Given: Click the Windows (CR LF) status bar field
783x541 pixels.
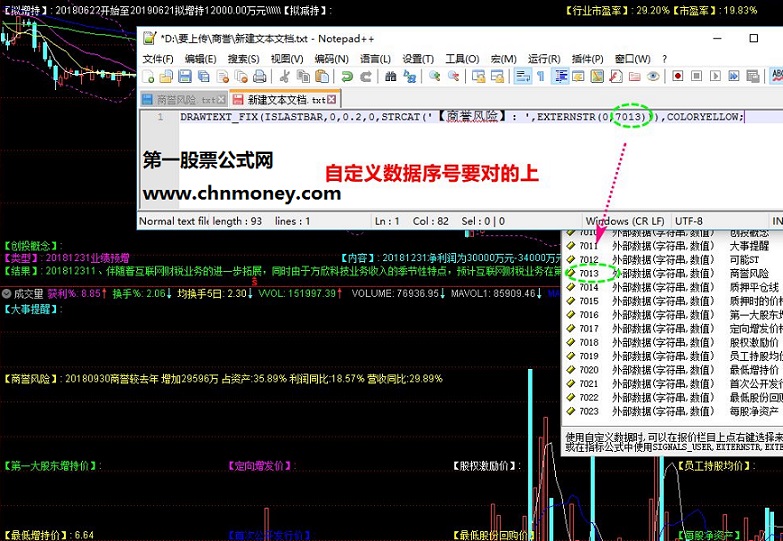Looking at the screenshot, I should click(x=625, y=221).
